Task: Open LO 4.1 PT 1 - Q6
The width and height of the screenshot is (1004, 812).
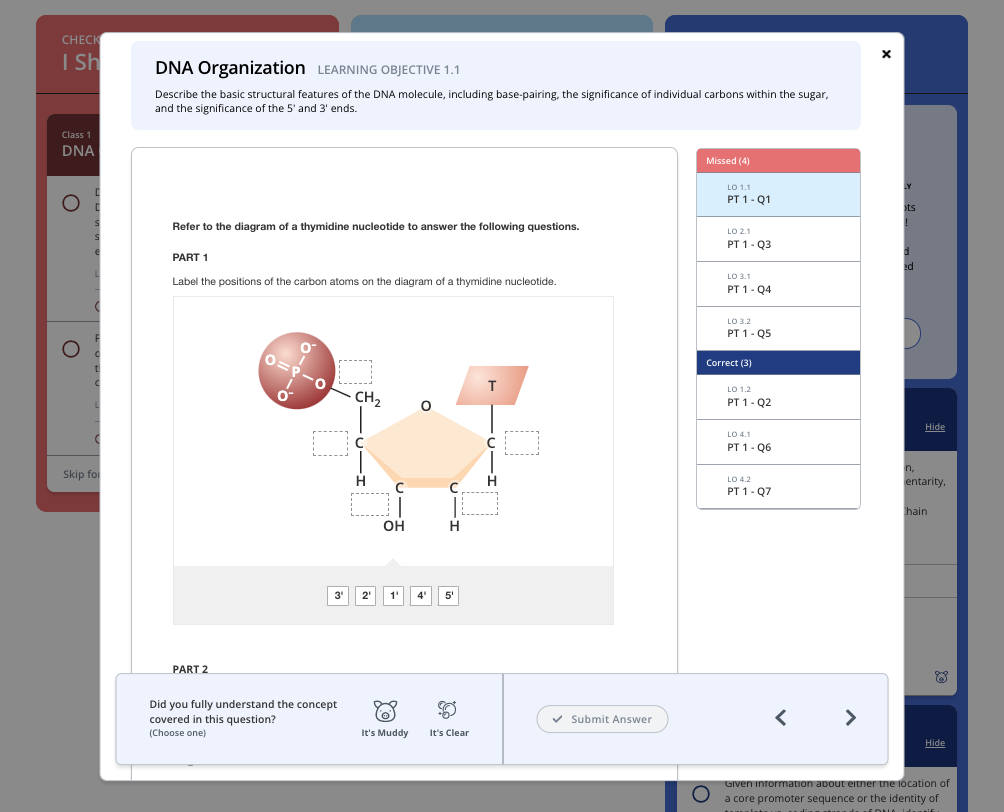Action: [x=778, y=443]
